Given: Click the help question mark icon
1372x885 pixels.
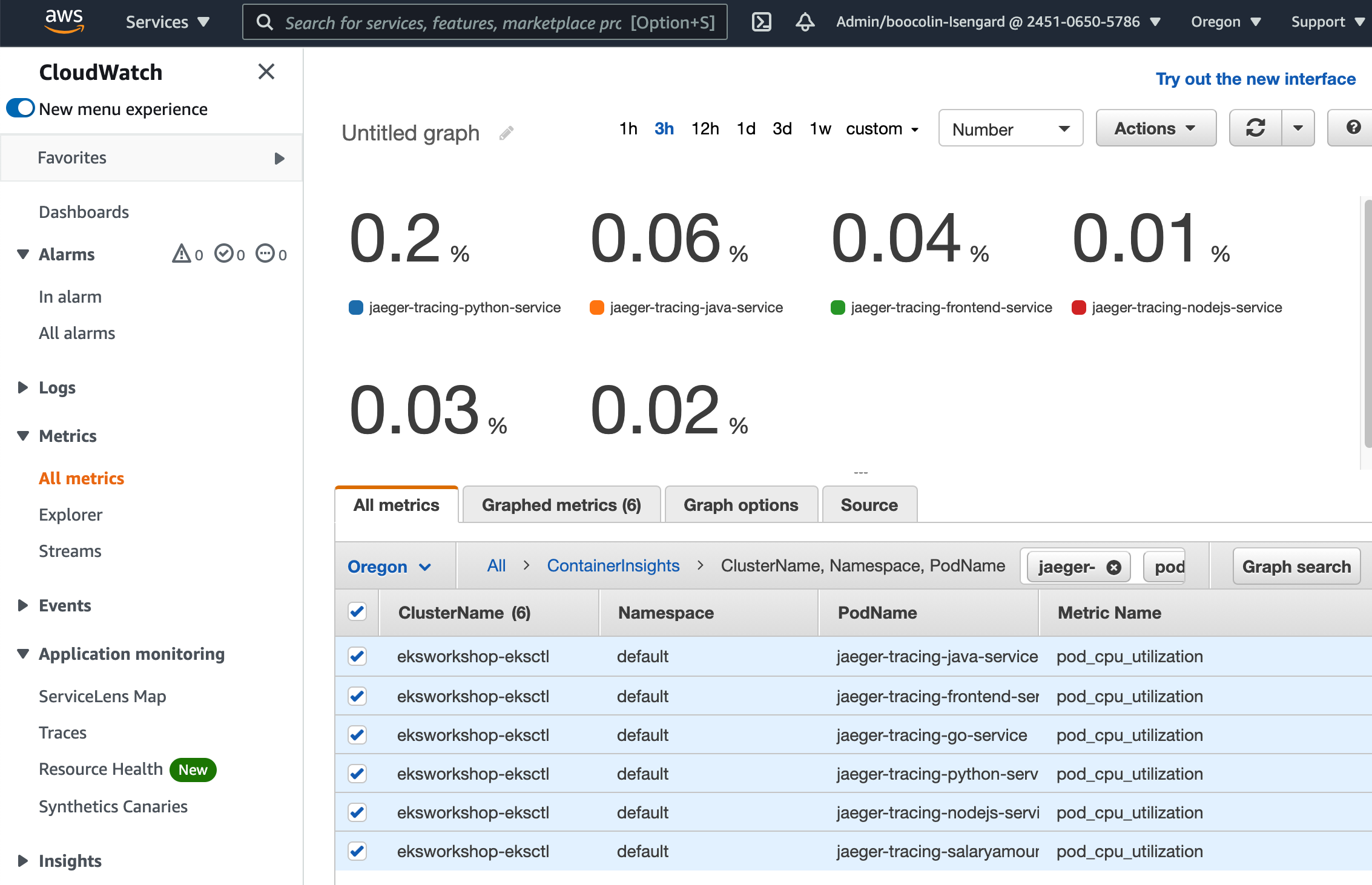Looking at the screenshot, I should tap(1351, 127).
